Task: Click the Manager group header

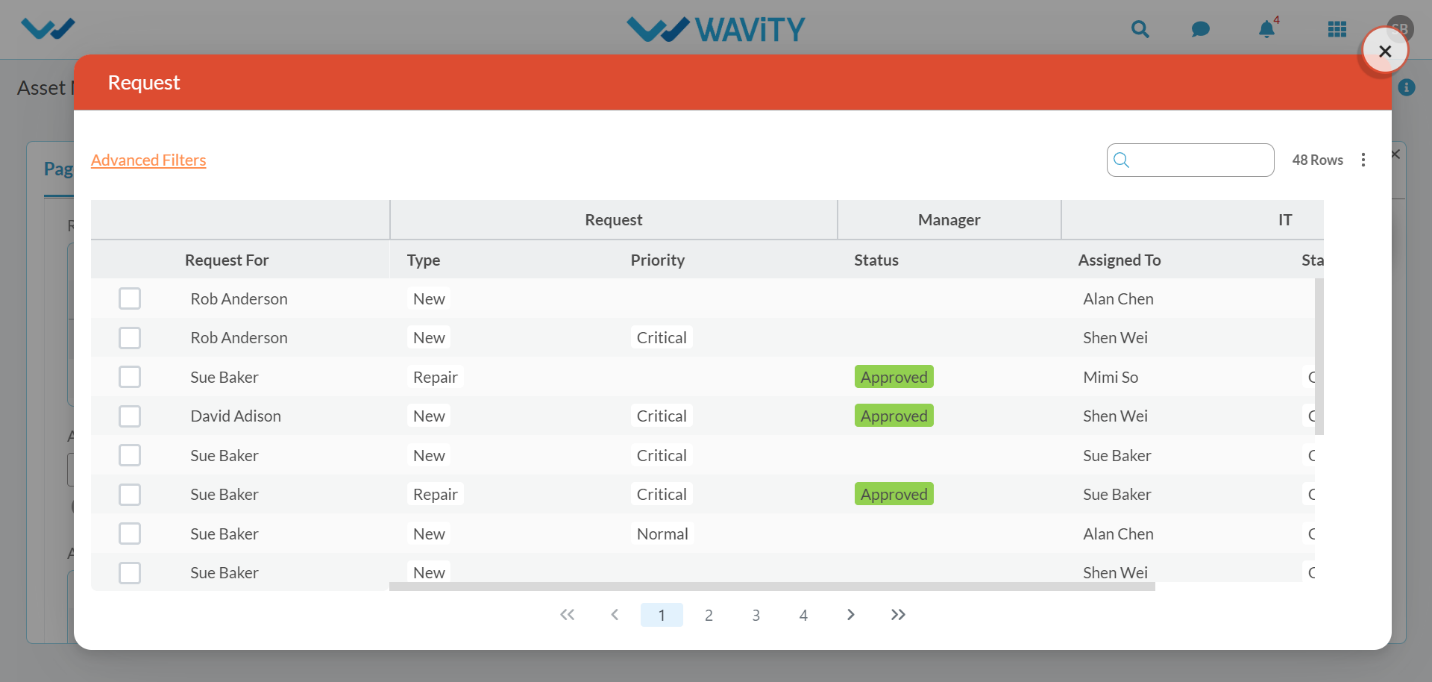Action: click(949, 220)
